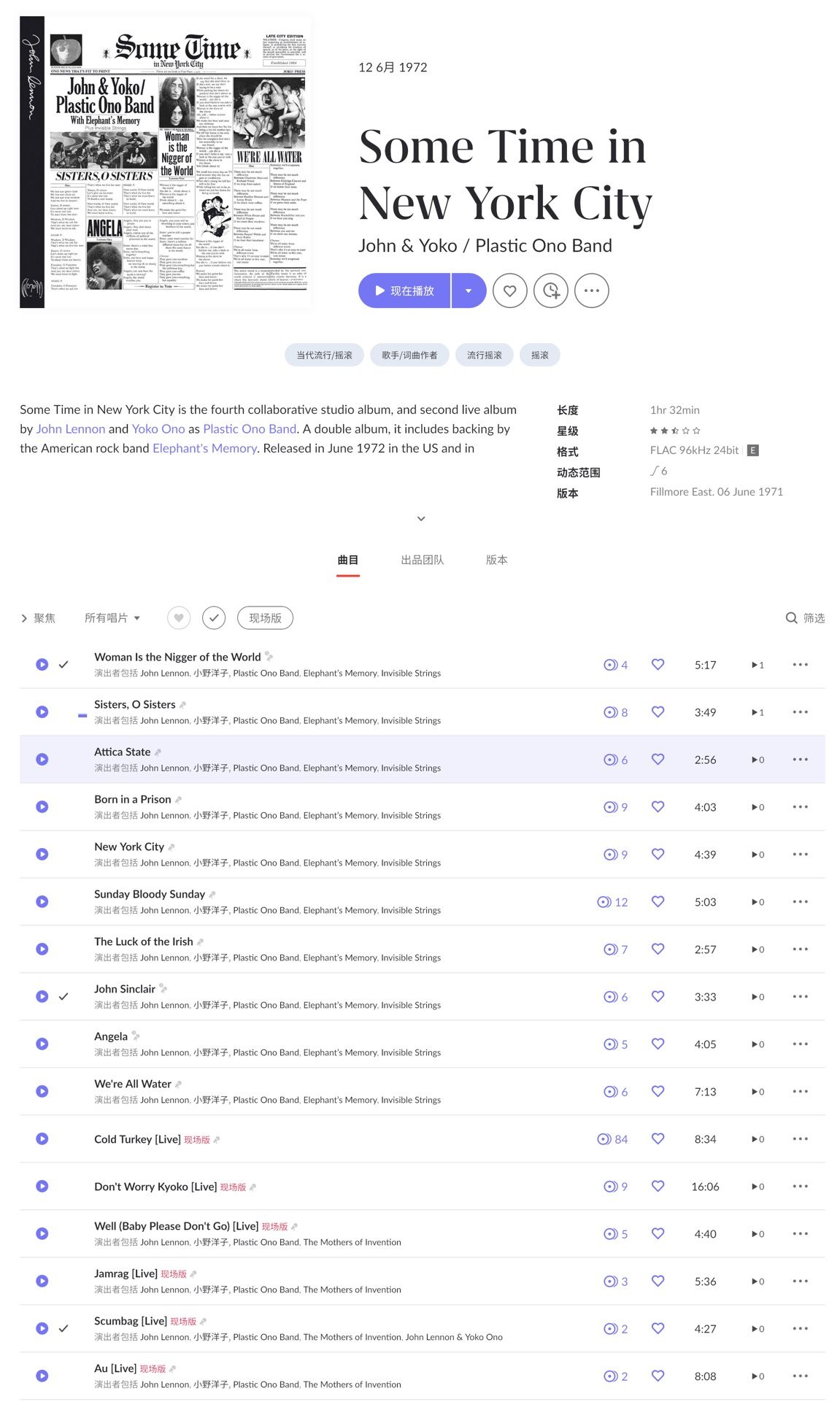840x1418 pixels.
Task: Click the add-to-listen-later clock-plus icon
Action: point(550,290)
